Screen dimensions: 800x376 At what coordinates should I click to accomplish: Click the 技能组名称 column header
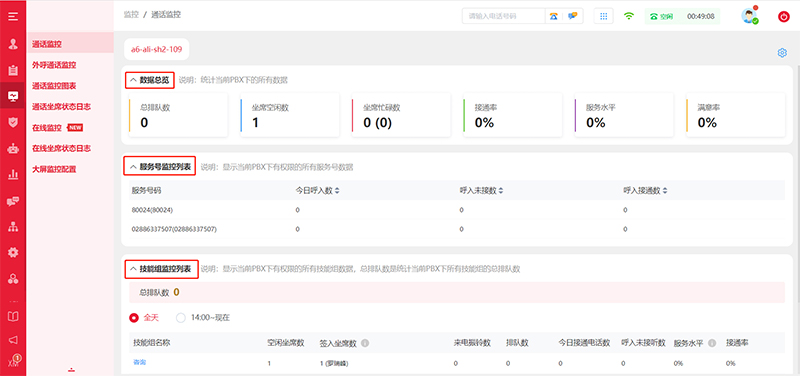(152, 343)
